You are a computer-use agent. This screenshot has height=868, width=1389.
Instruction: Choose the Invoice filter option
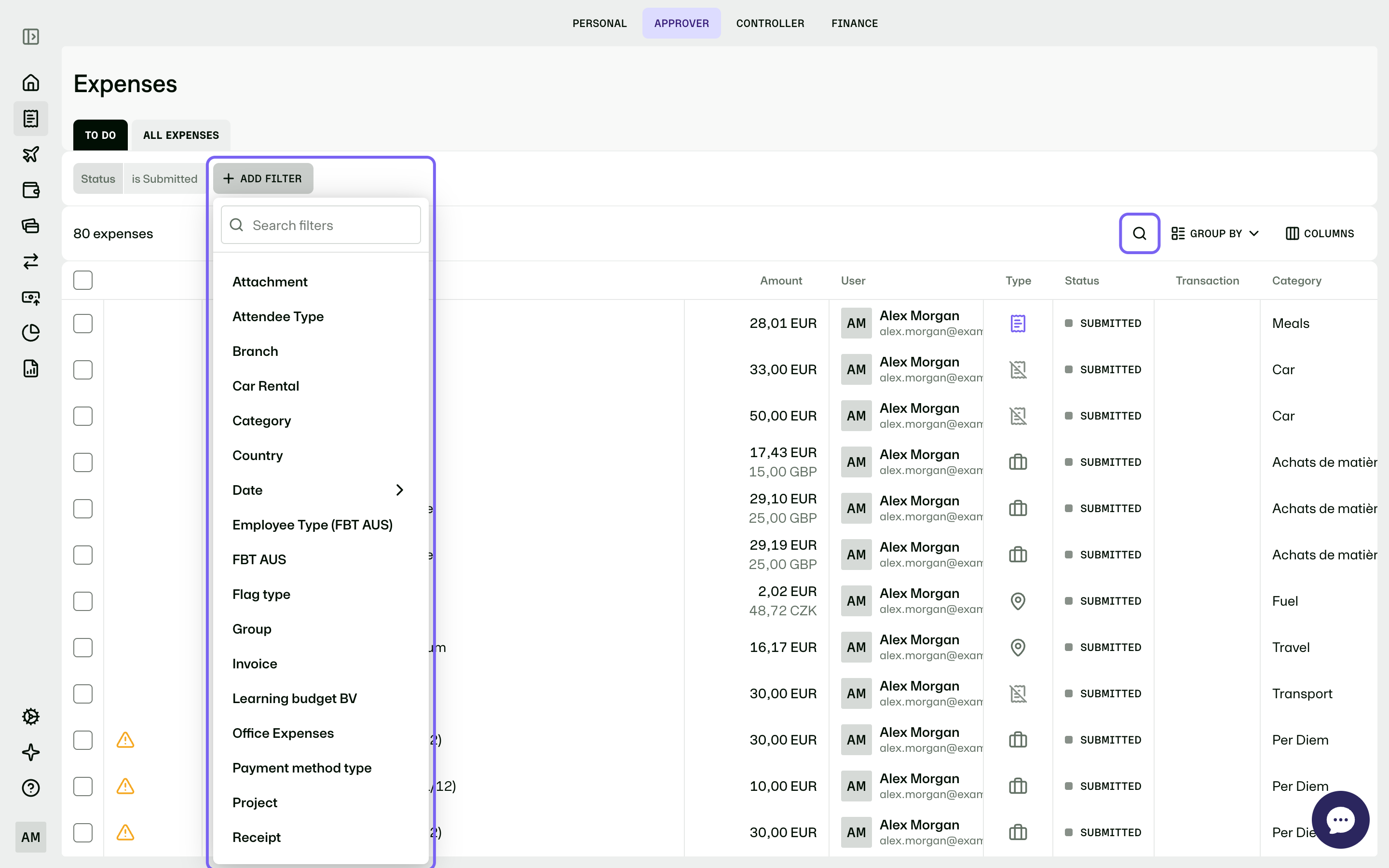[320, 664]
